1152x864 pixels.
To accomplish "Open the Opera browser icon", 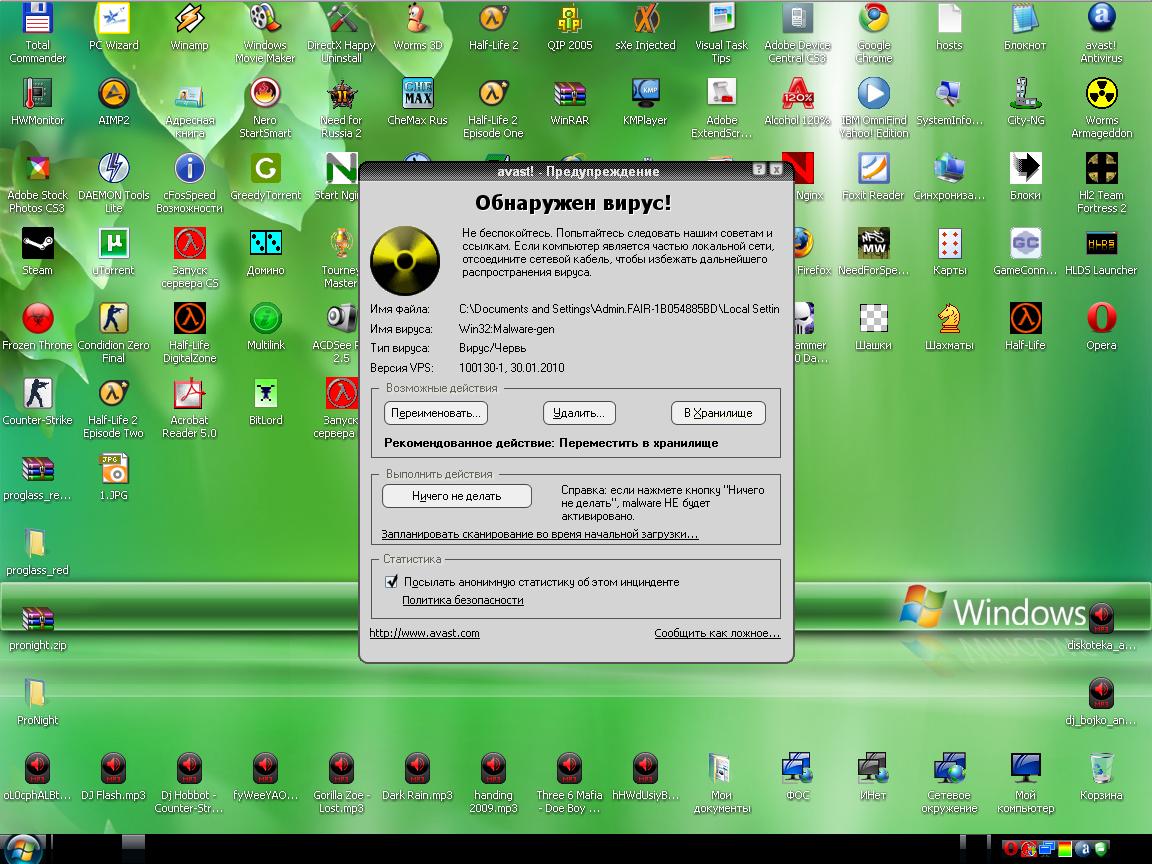I will tap(1101, 320).
